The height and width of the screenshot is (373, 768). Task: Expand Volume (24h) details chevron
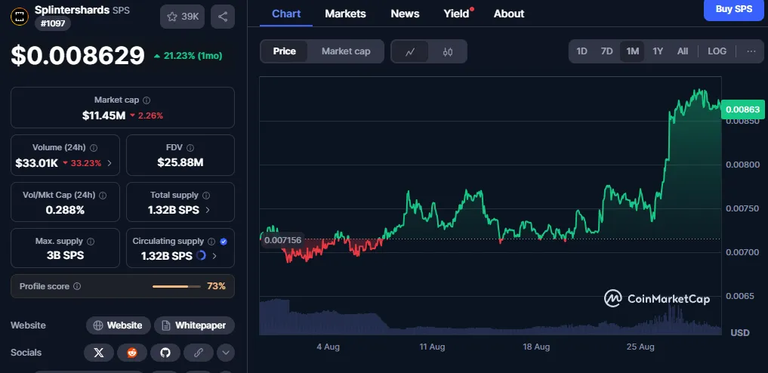109,163
